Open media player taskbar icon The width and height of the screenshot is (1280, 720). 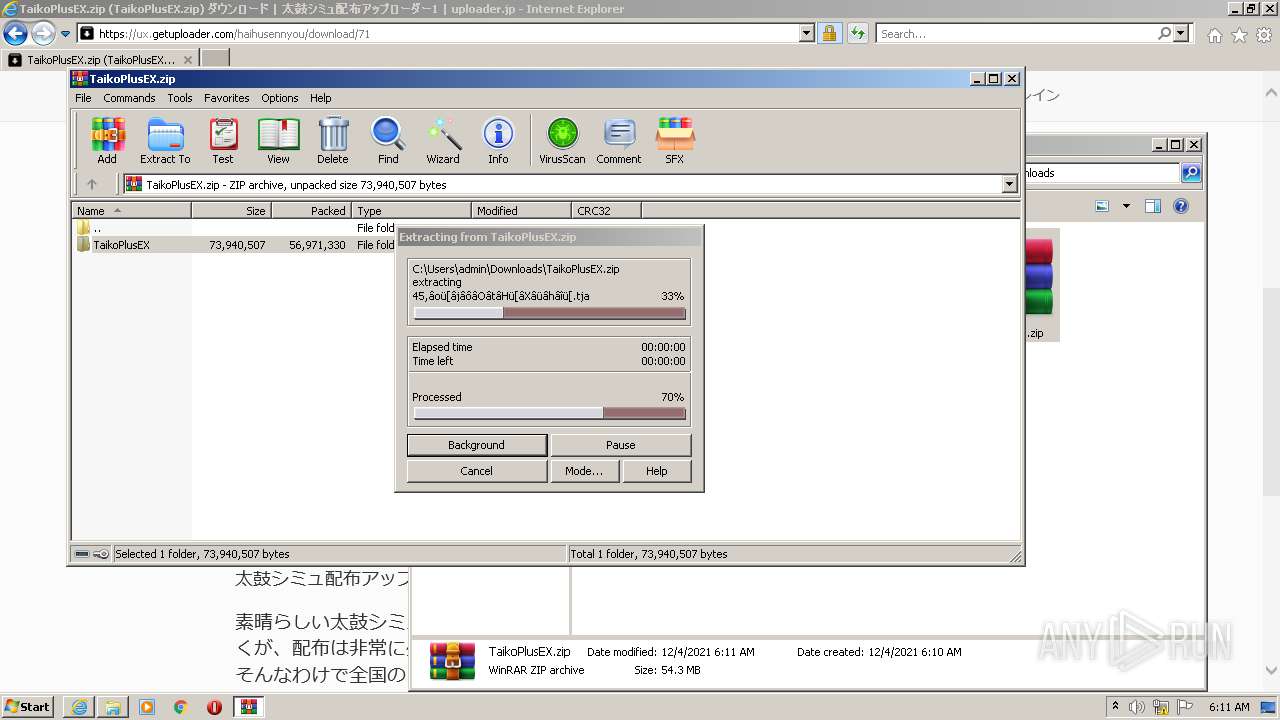147,707
